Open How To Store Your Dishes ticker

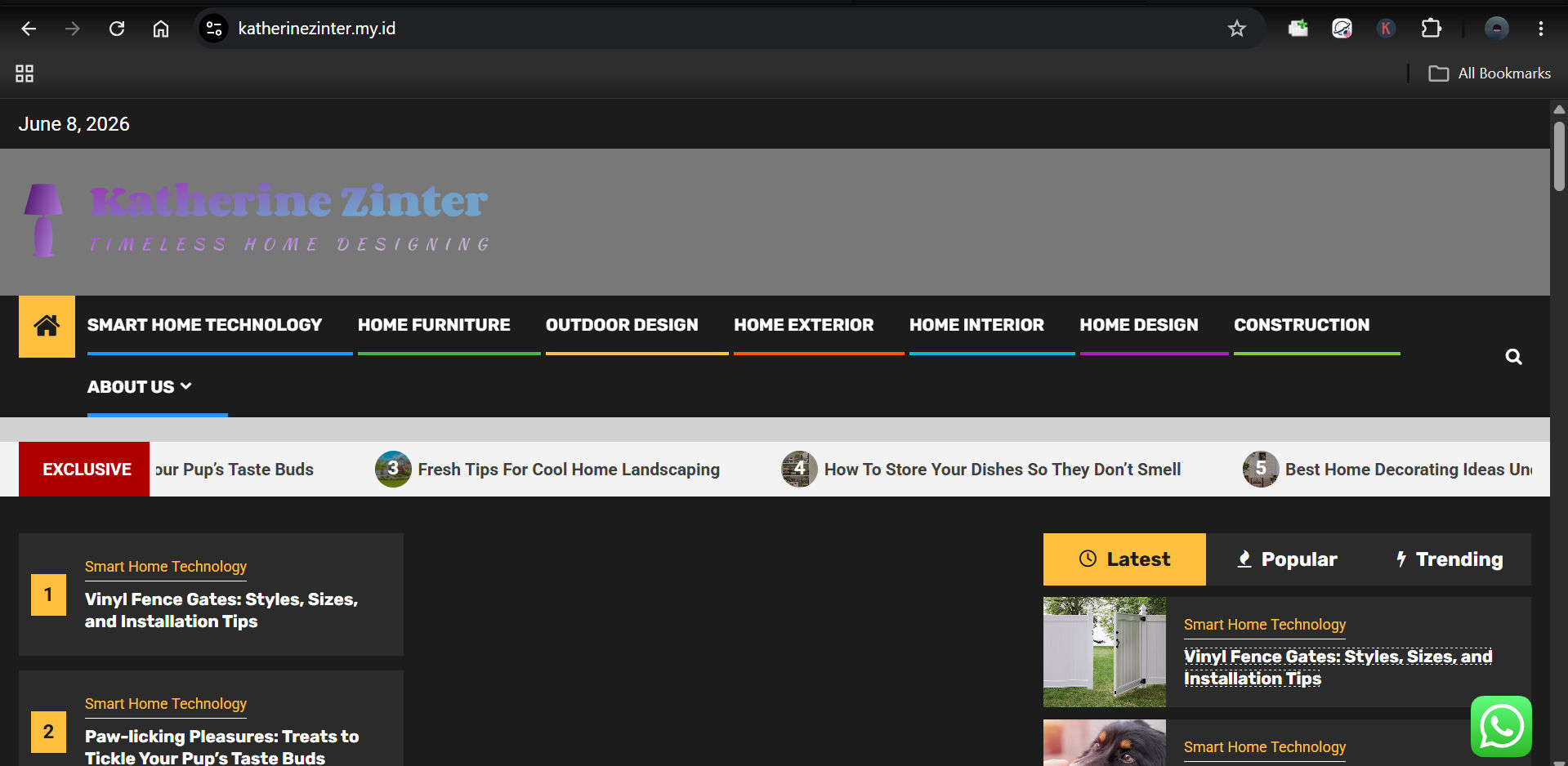pyautogui.click(x=1003, y=470)
